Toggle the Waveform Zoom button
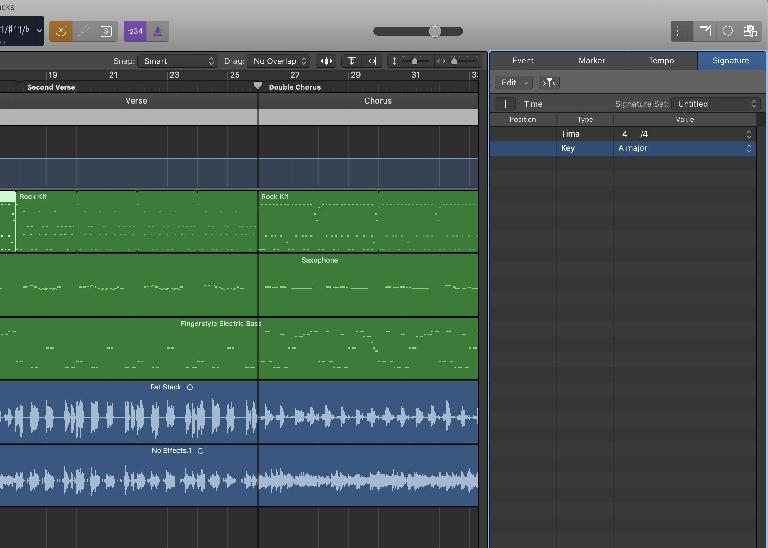768x548 pixels. click(326, 61)
